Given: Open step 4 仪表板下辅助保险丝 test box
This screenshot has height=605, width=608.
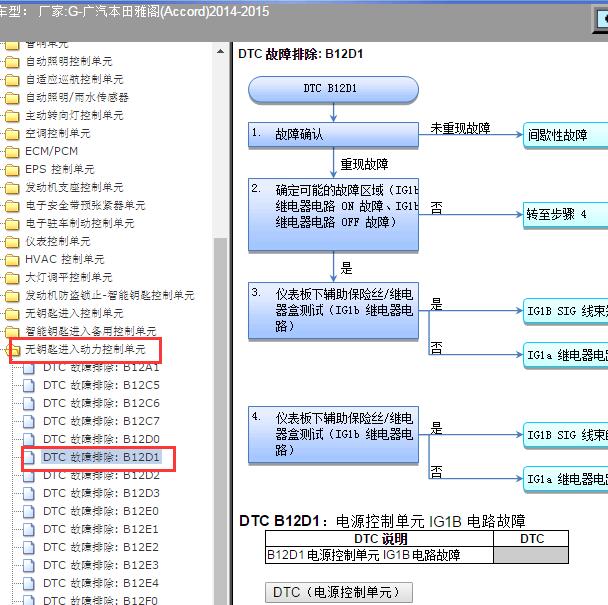Looking at the screenshot, I should click(x=333, y=435).
